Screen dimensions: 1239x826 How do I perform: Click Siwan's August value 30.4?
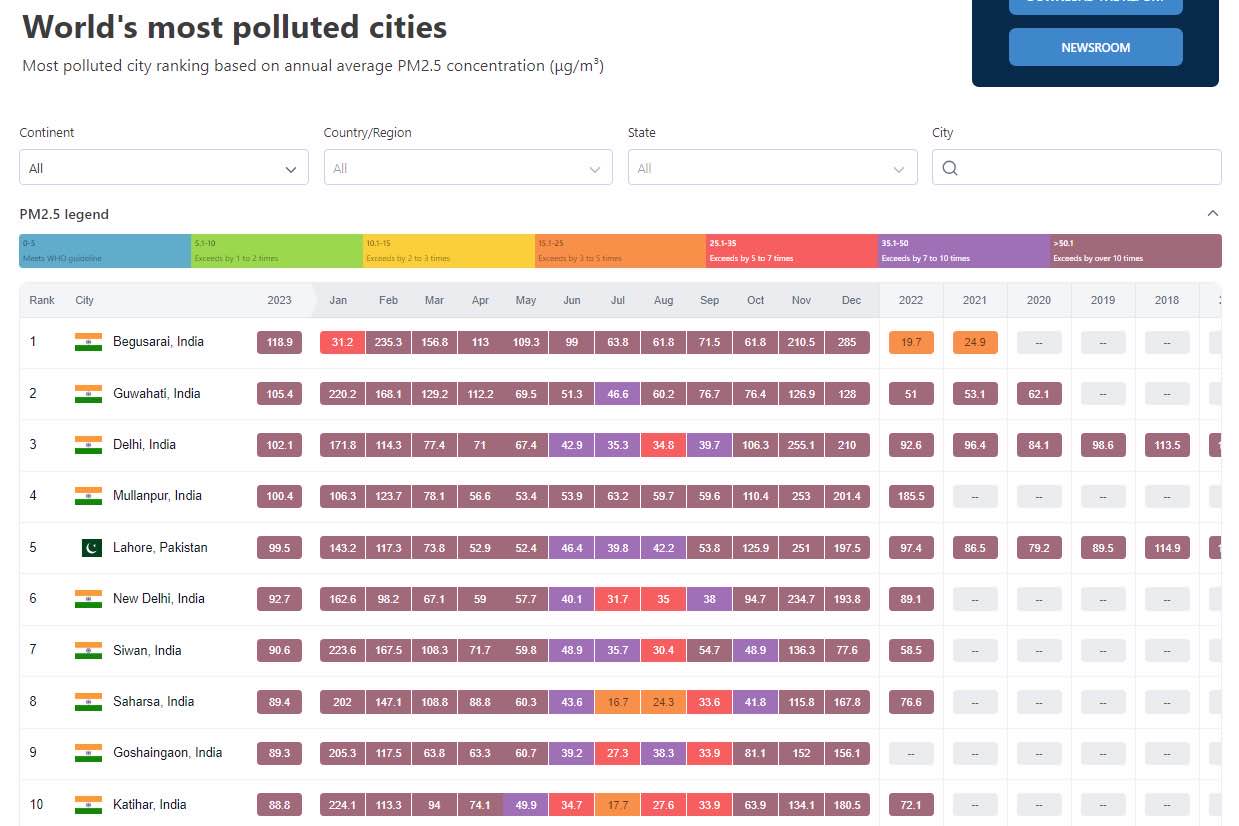click(x=664, y=651)
